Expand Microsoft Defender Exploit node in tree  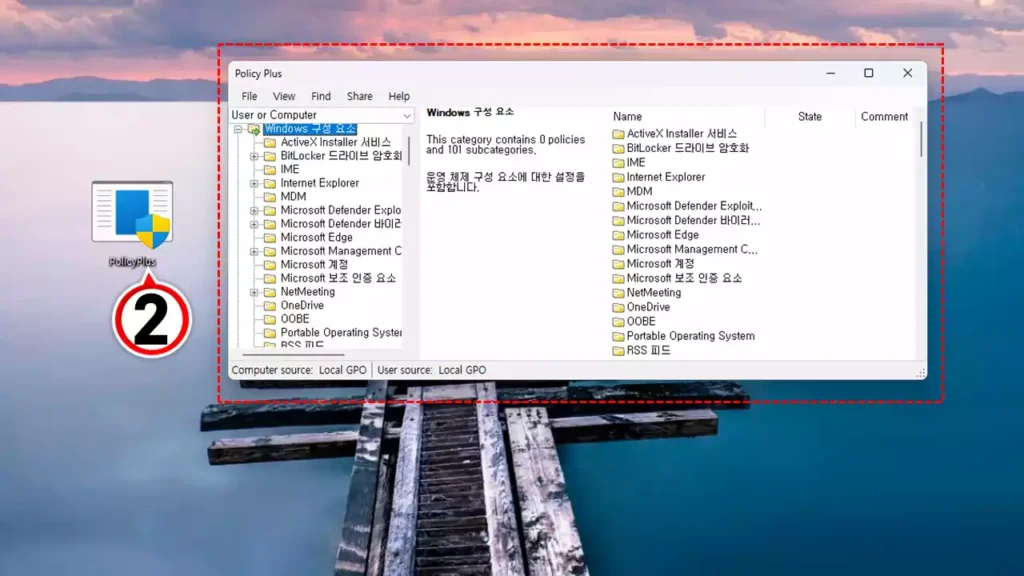click(254, 211)
